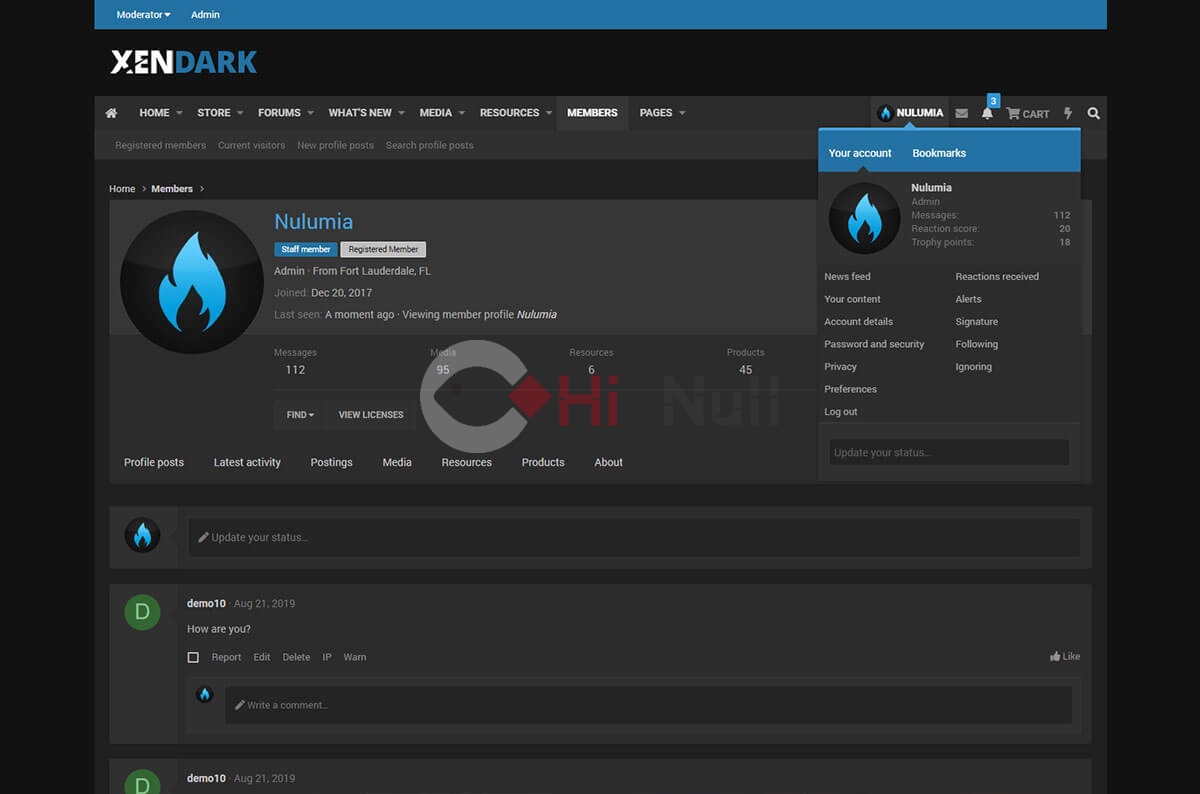Click Warn on the demo10 post

coord(355,658)
